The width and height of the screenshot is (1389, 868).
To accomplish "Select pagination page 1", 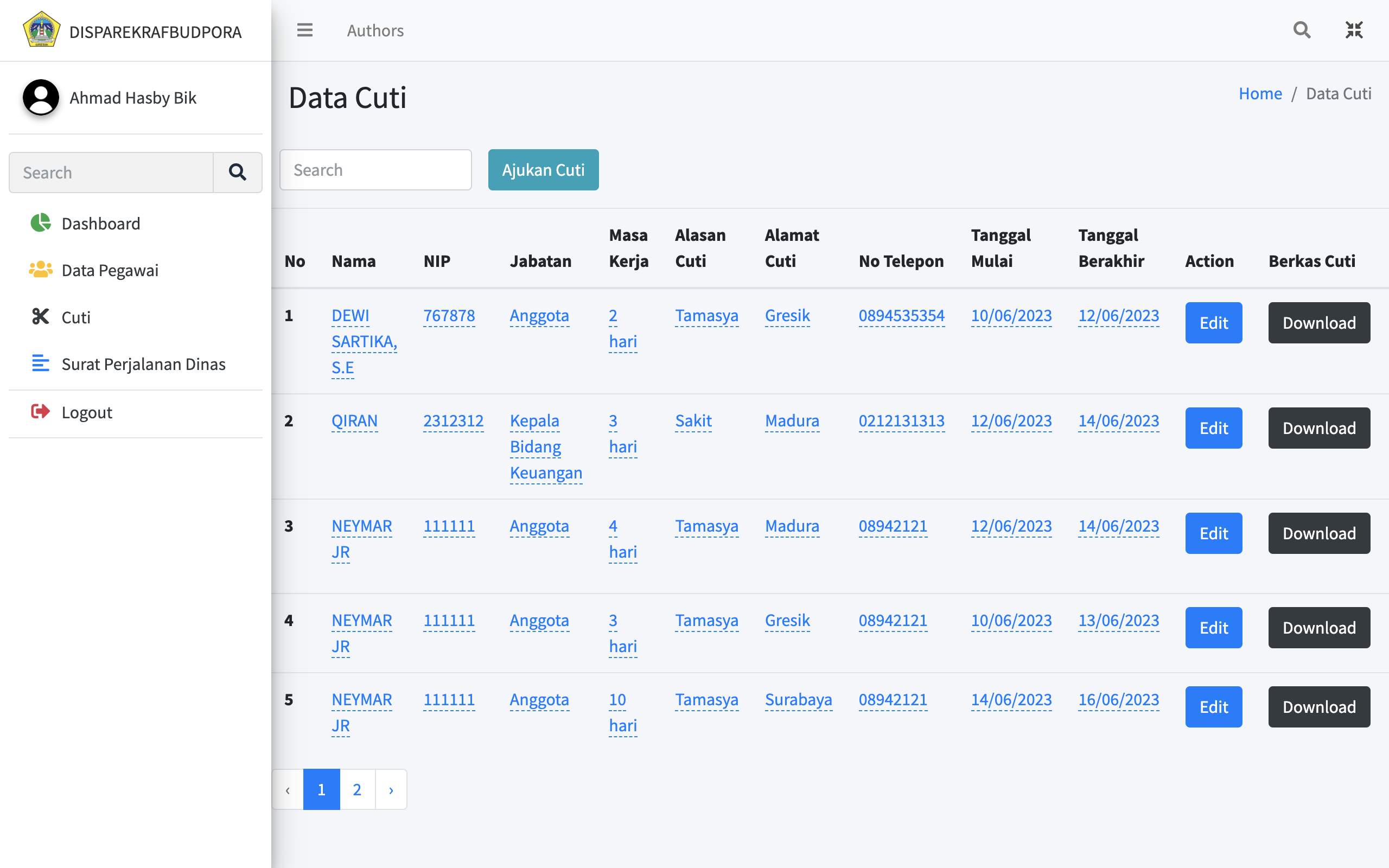I will 321,789.
